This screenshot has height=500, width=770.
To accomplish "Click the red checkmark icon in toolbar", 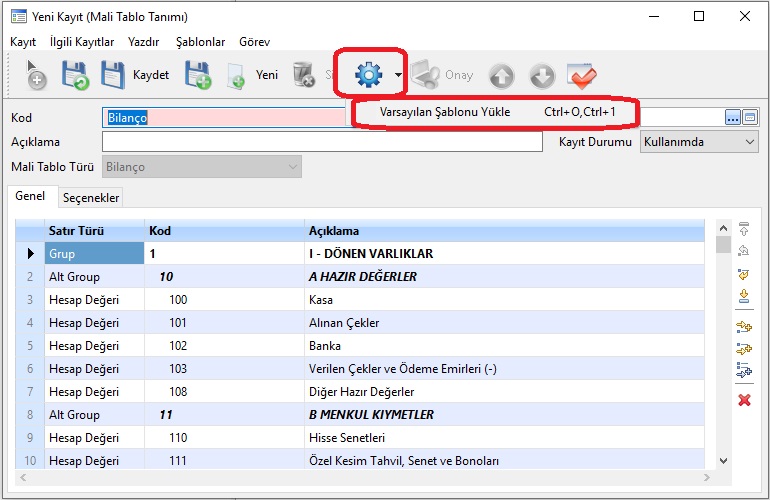I will 581,75.
